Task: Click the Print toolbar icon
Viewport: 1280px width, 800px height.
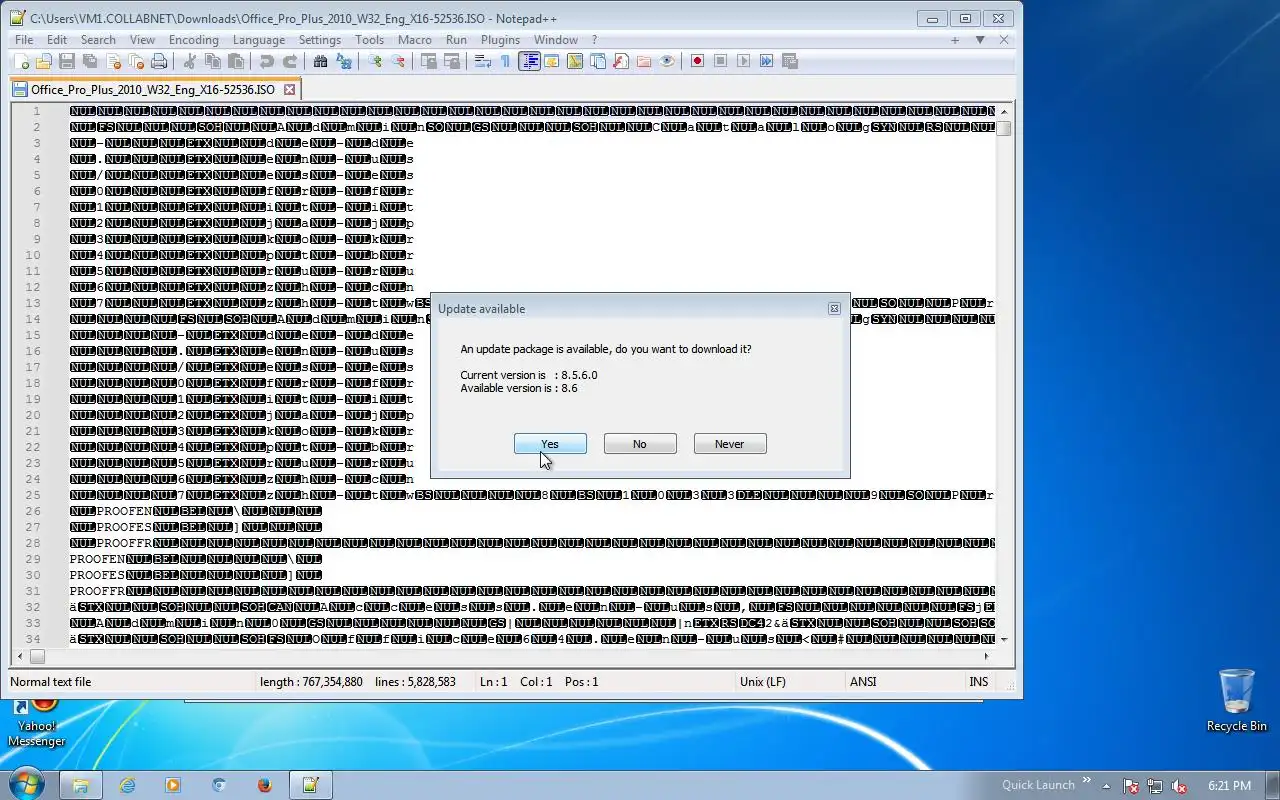Action: tap(159, 61)
